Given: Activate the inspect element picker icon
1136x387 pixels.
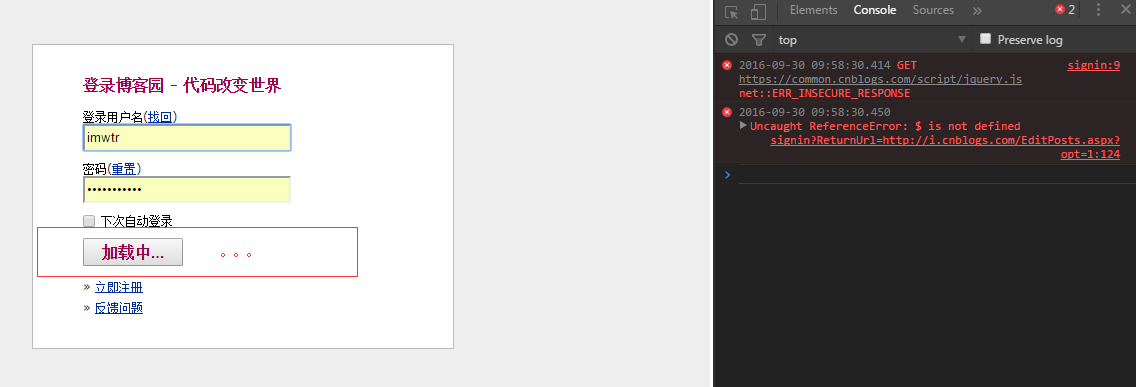Looking at the screenshot, I should pos(732,12).
